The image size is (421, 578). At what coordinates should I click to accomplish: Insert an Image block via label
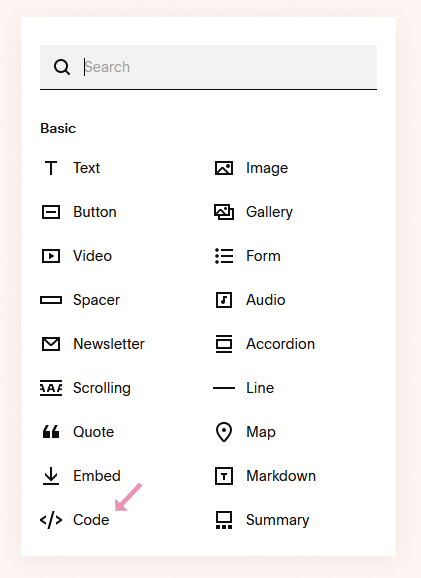click(267, 168)
